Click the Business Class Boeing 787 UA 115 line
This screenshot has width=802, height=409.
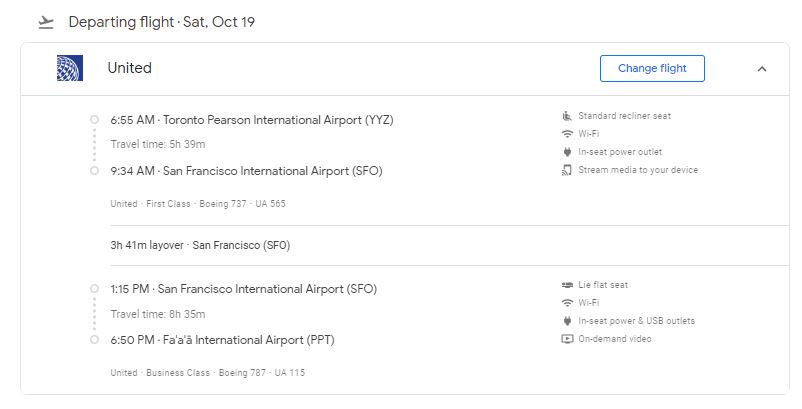[x=208, y=373]
